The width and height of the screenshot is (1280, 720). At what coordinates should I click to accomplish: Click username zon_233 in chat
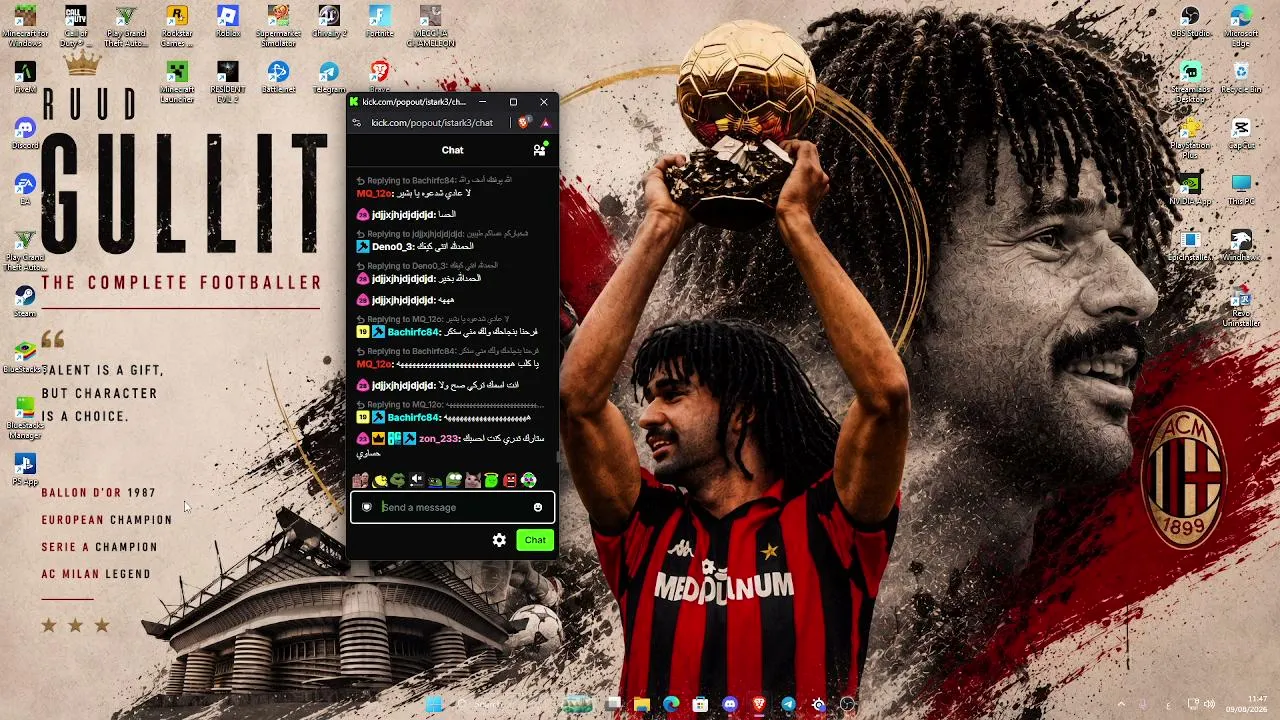coord(438,439)
